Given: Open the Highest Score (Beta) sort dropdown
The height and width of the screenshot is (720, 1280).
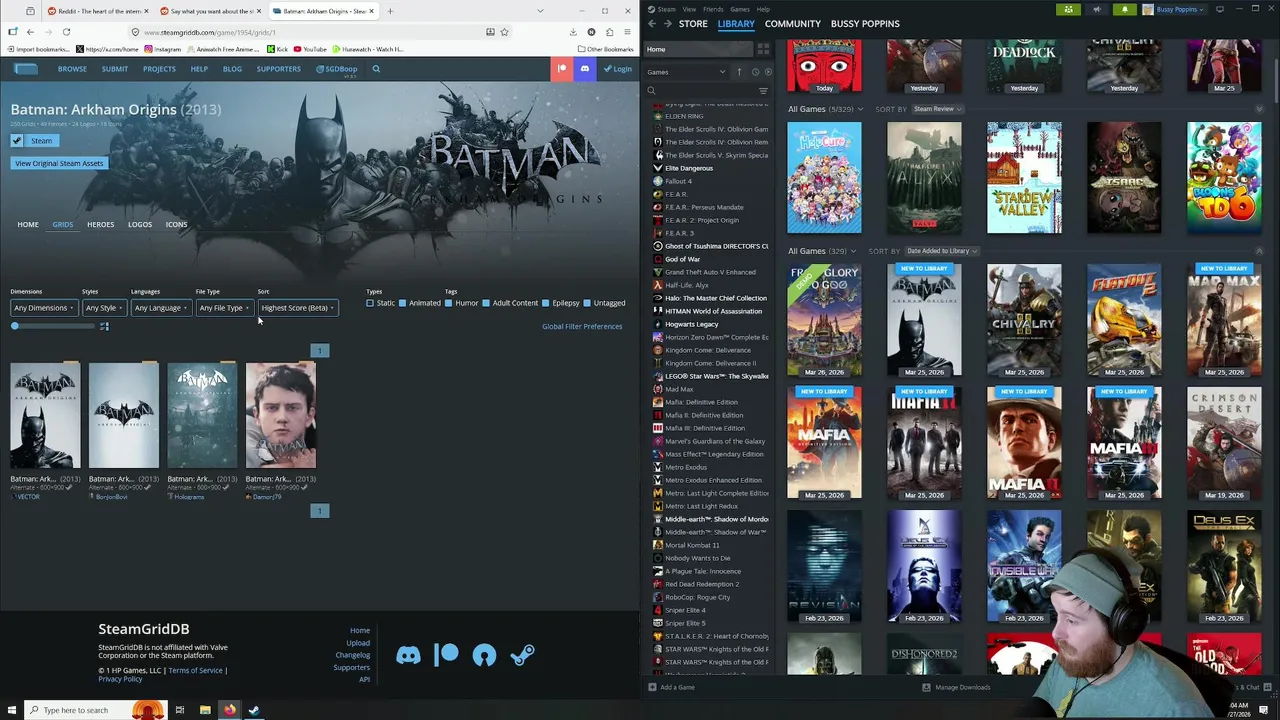Looking at the screenshot, I should (x=297, y=308).
